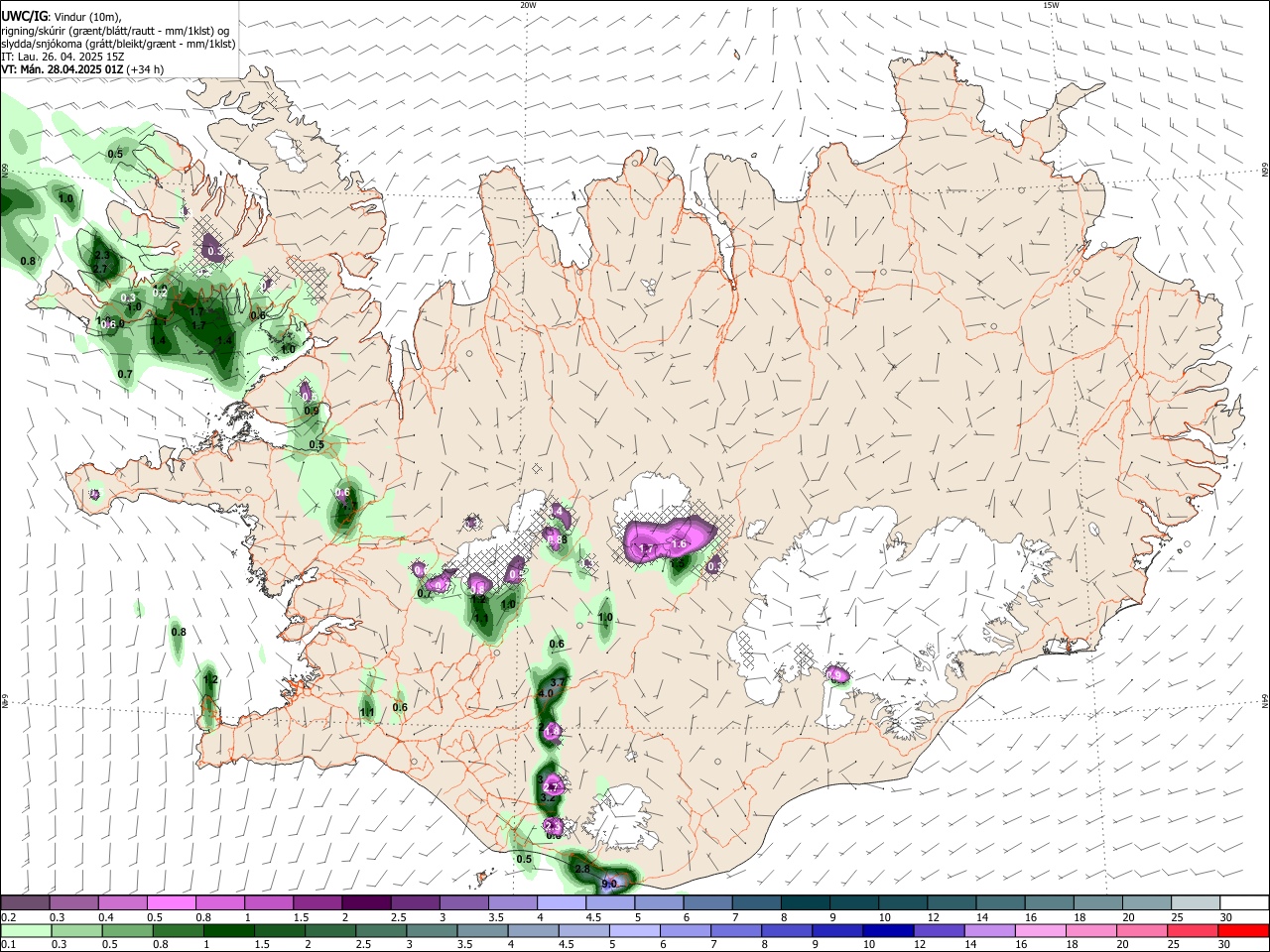Select the lilac rain swatch starting at 14
The height and width of the screenshot is (952, 1270).
(x=989, y=930)
